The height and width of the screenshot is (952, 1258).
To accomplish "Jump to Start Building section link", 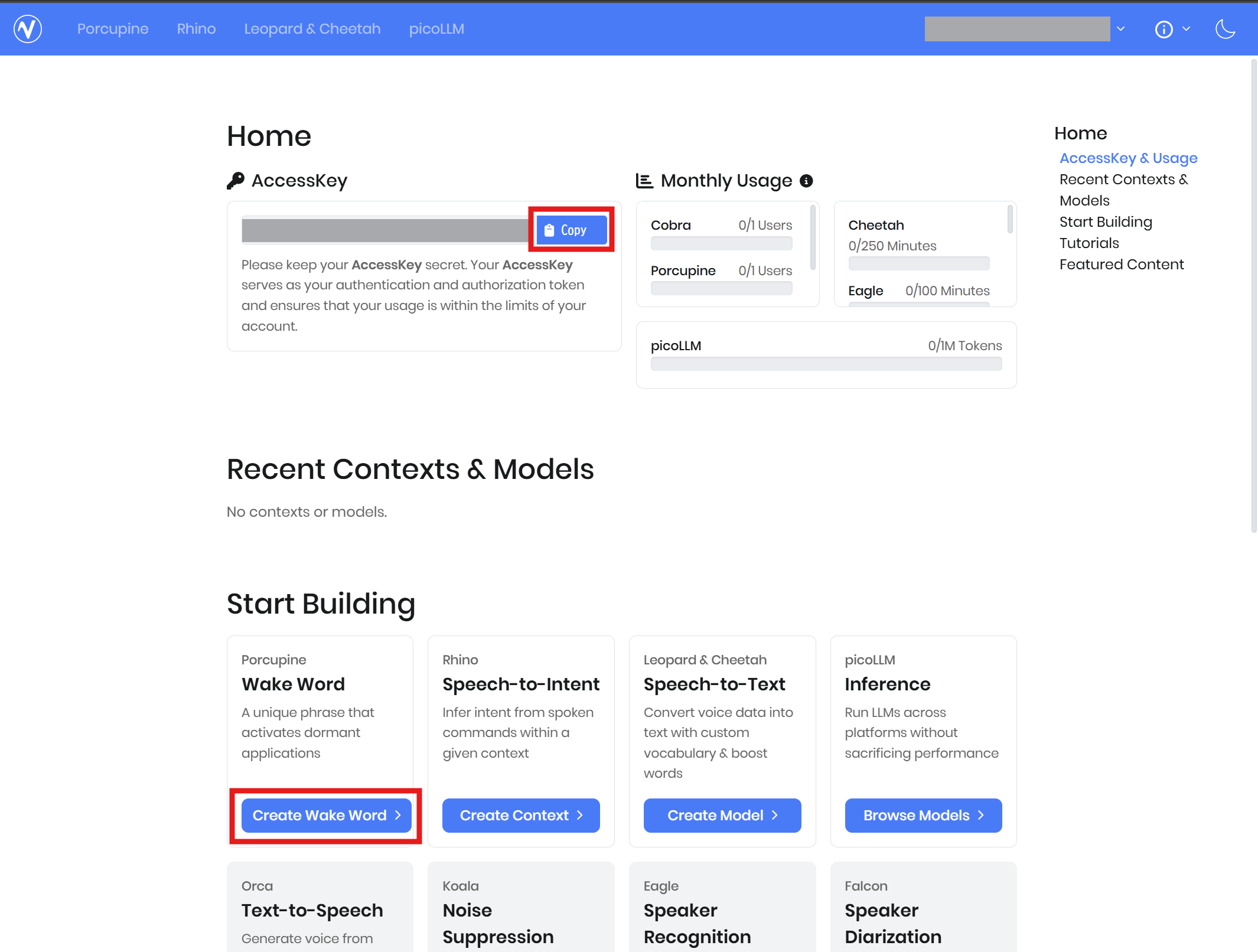I will [x=1105, y=222].
